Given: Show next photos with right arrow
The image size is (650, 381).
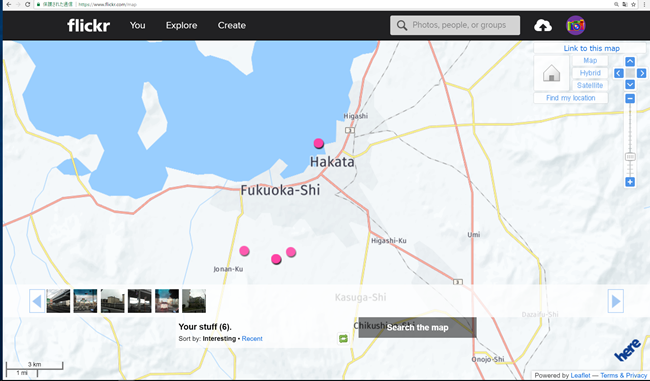Looking at the screenshot, I should coord(616,301).
